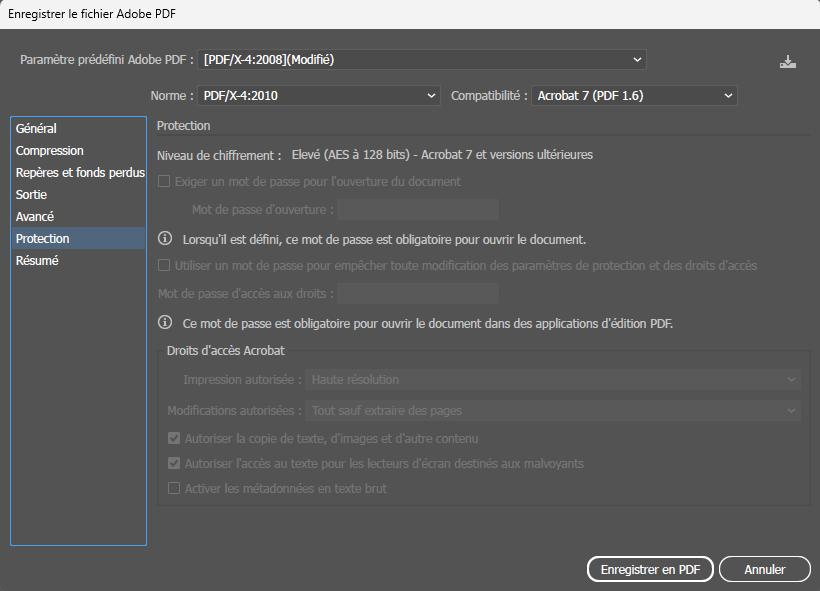Click the save preset download icon
The image size is (820, 591).
tap(788, 61)
